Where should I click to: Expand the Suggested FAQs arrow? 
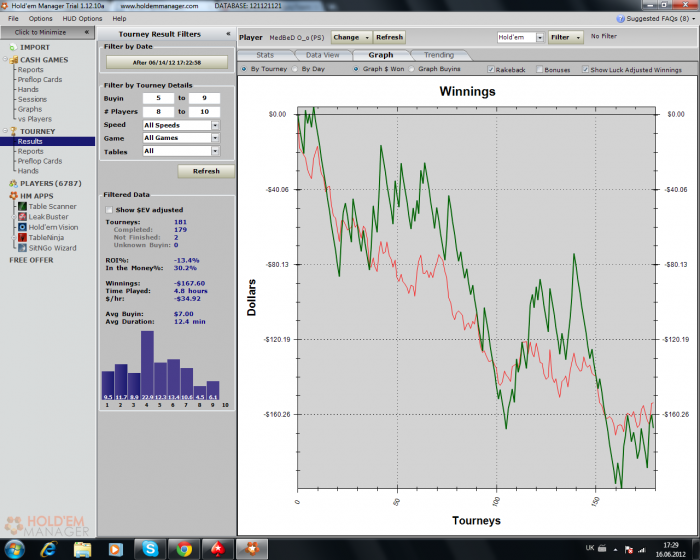[694, 19]
